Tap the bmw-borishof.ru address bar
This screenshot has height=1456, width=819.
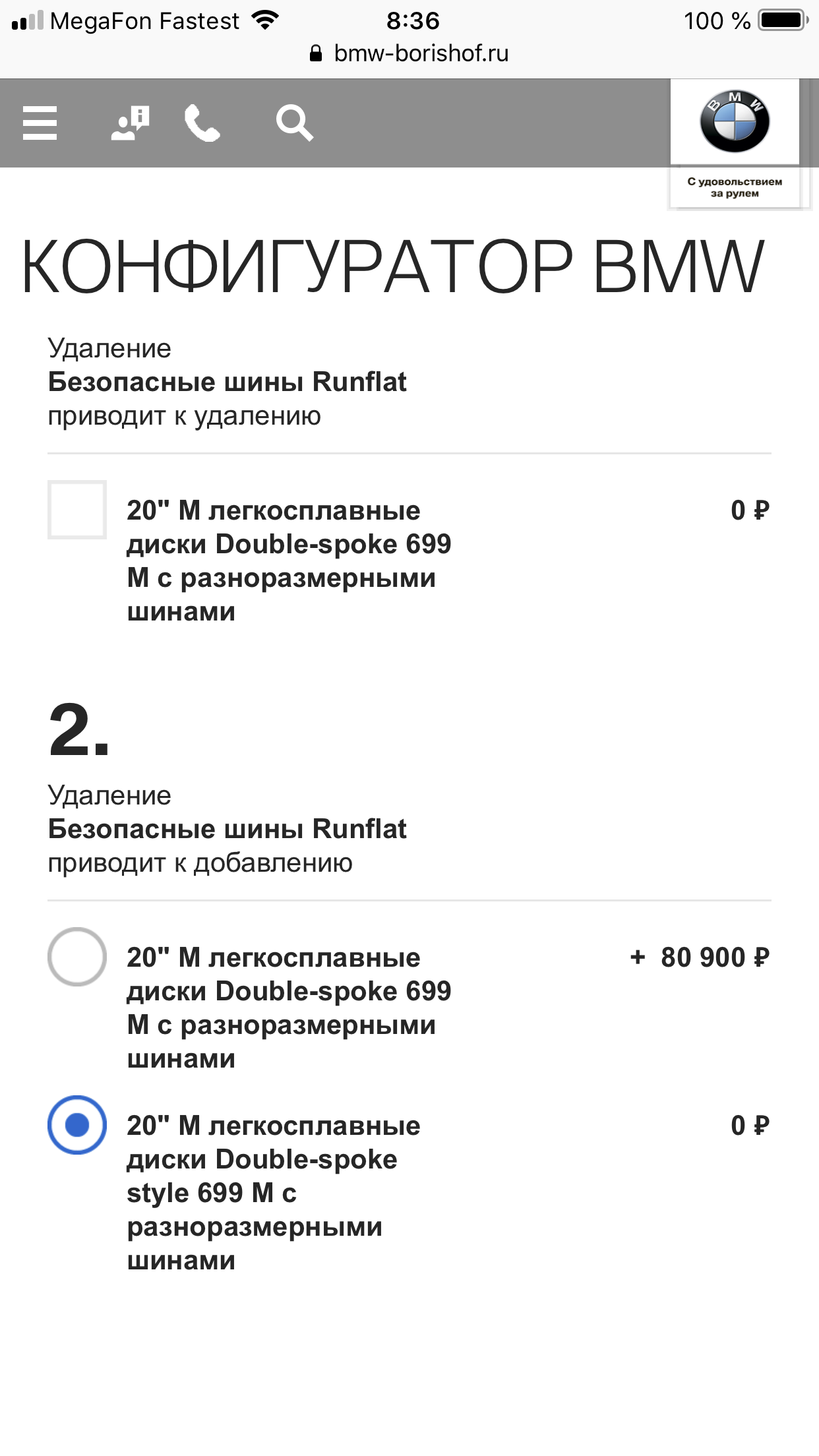(409, 53)
